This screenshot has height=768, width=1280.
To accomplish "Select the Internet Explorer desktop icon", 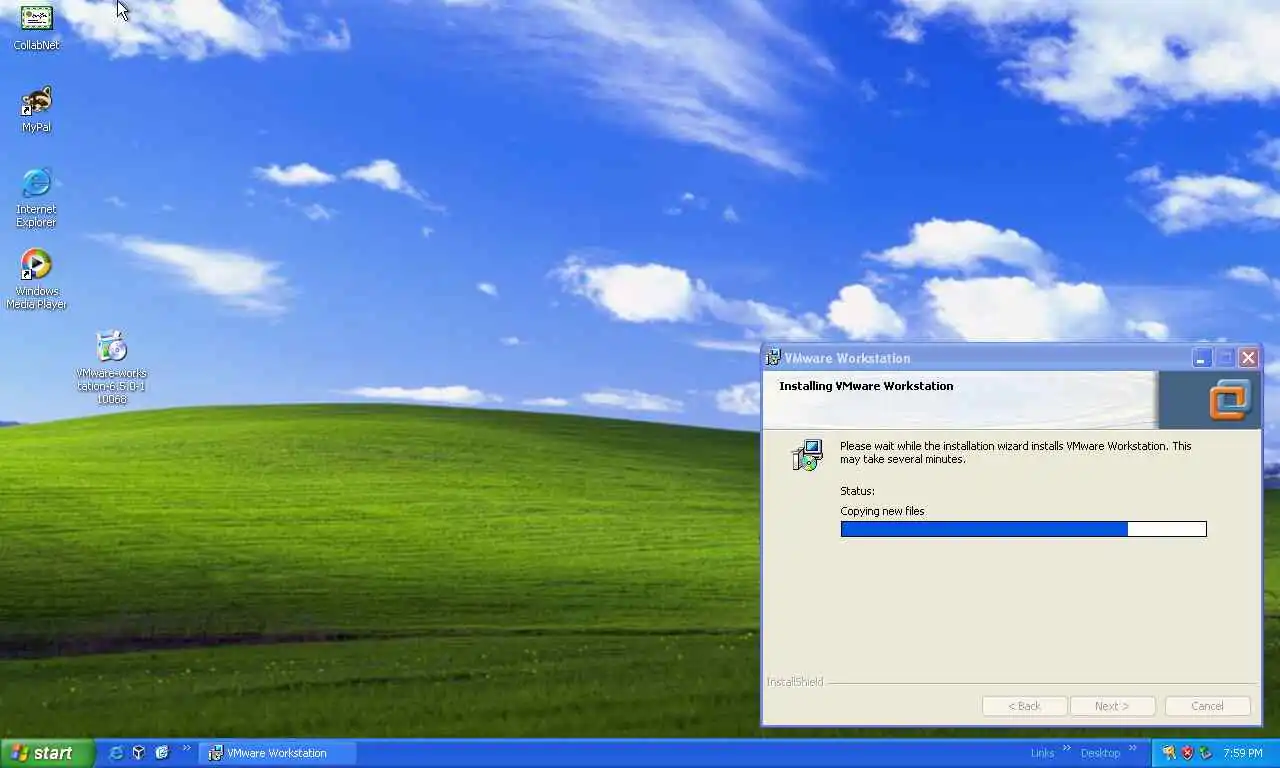I will 36,197.
